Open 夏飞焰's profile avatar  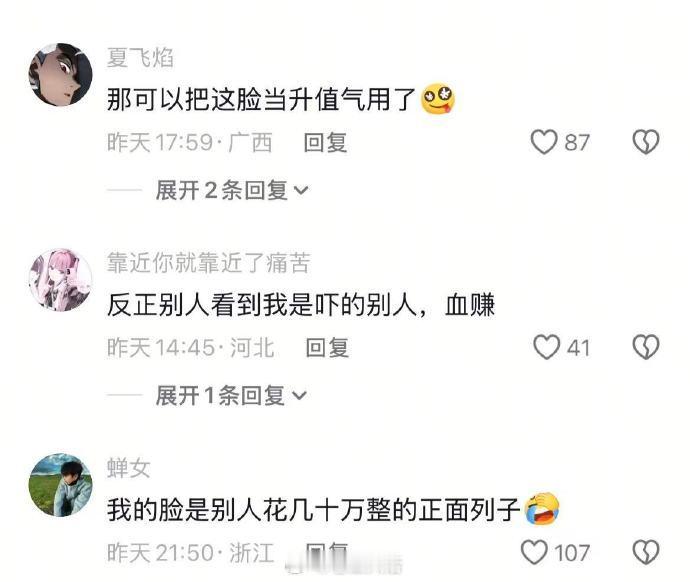click(60, 74)
